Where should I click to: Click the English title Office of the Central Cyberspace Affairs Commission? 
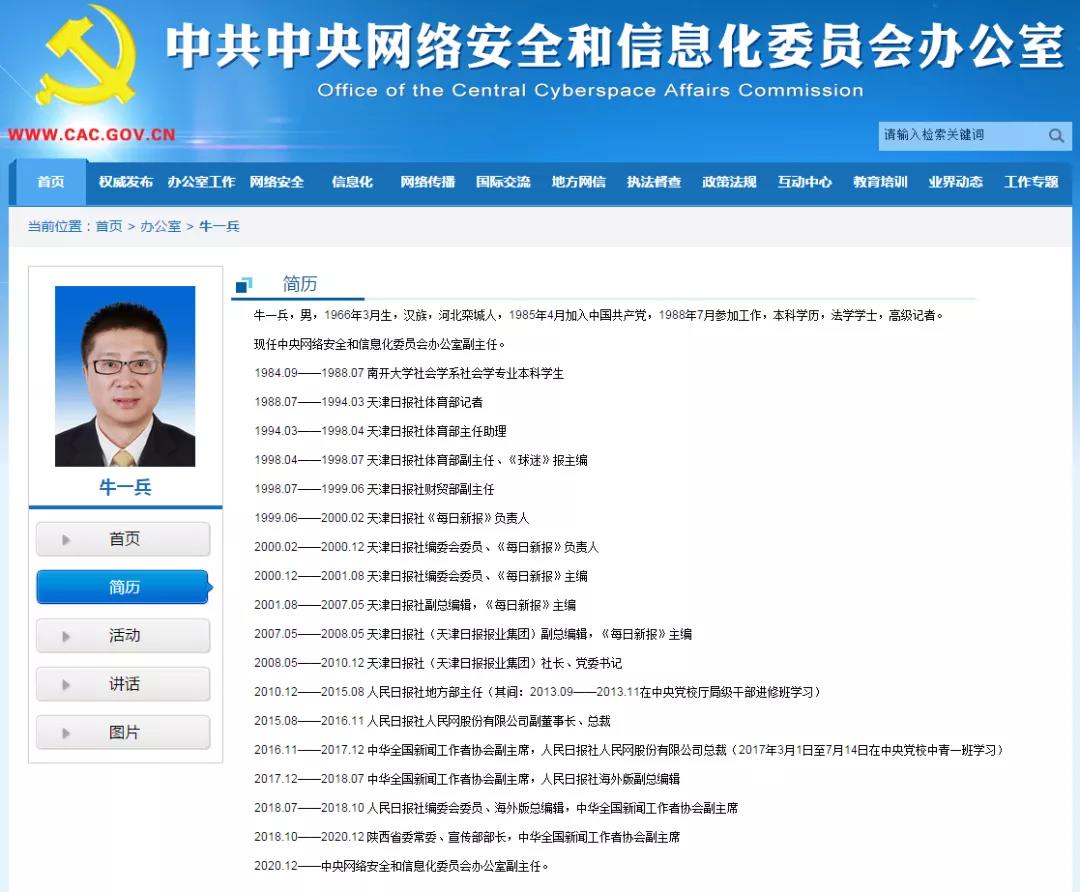[x=590, y=90]
